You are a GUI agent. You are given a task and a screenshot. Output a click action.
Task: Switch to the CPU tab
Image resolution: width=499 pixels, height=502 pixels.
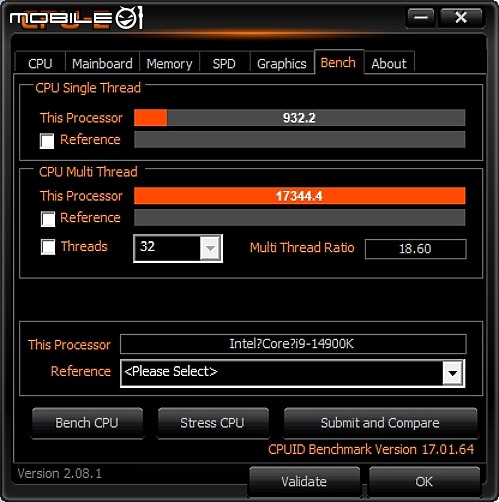pyautogui.click(x=40, y=63)
